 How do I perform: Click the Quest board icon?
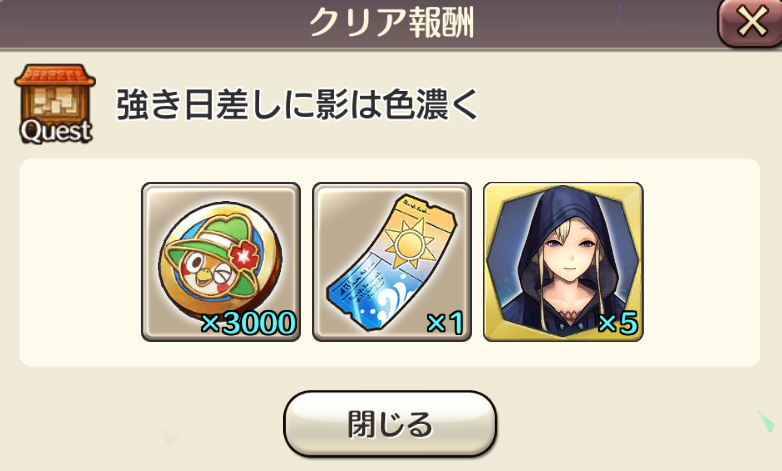55,104
